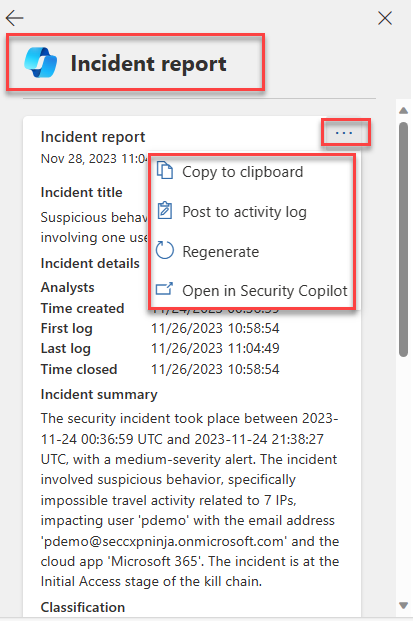
Task: Click the Incident summary heading
Action: [x=99, y=394]
